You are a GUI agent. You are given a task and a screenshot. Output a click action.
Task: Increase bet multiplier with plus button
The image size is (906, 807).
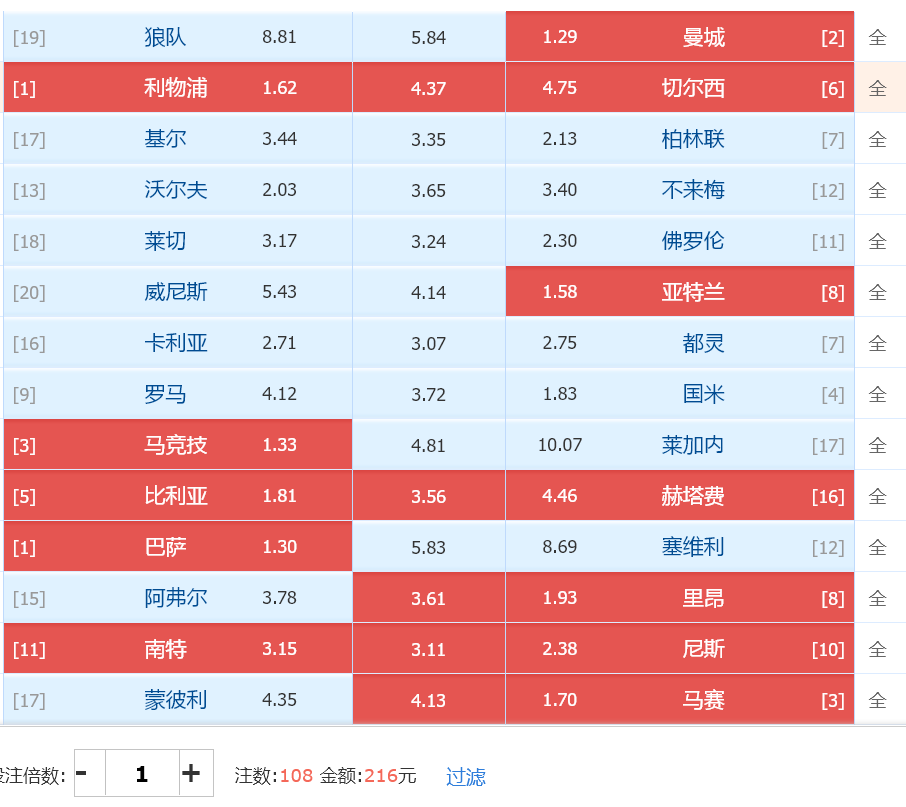[196, 773]
